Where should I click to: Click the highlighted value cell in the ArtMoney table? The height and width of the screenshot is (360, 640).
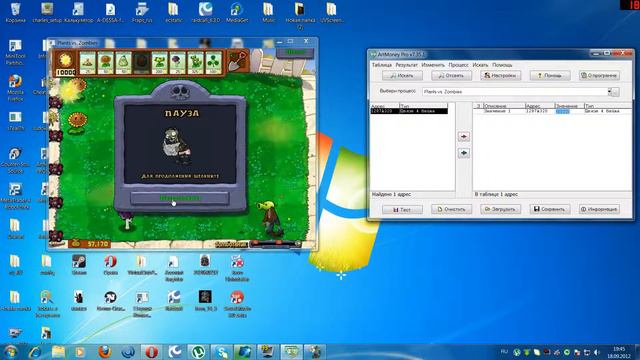[562, 111]
